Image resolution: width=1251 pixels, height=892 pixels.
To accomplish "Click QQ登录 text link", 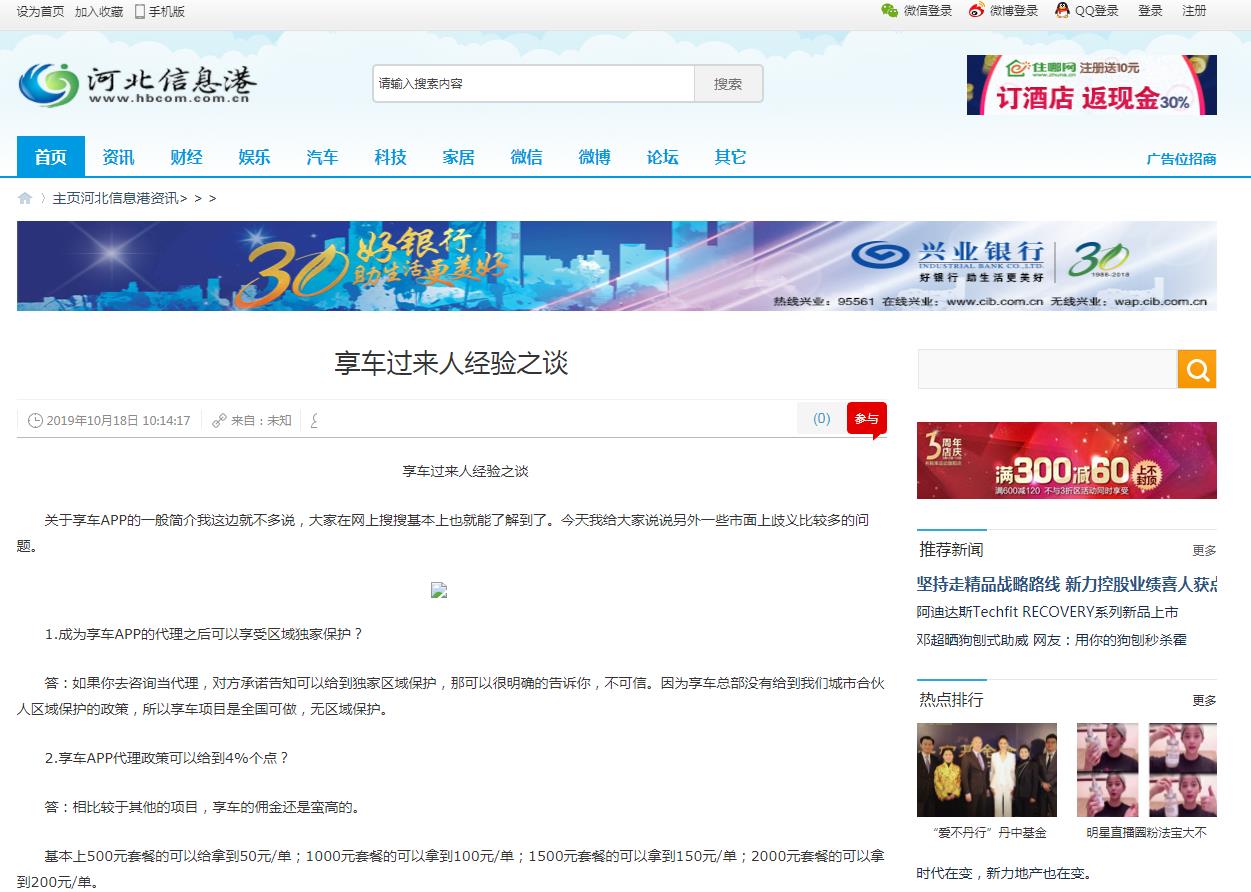I will 1097,11.
